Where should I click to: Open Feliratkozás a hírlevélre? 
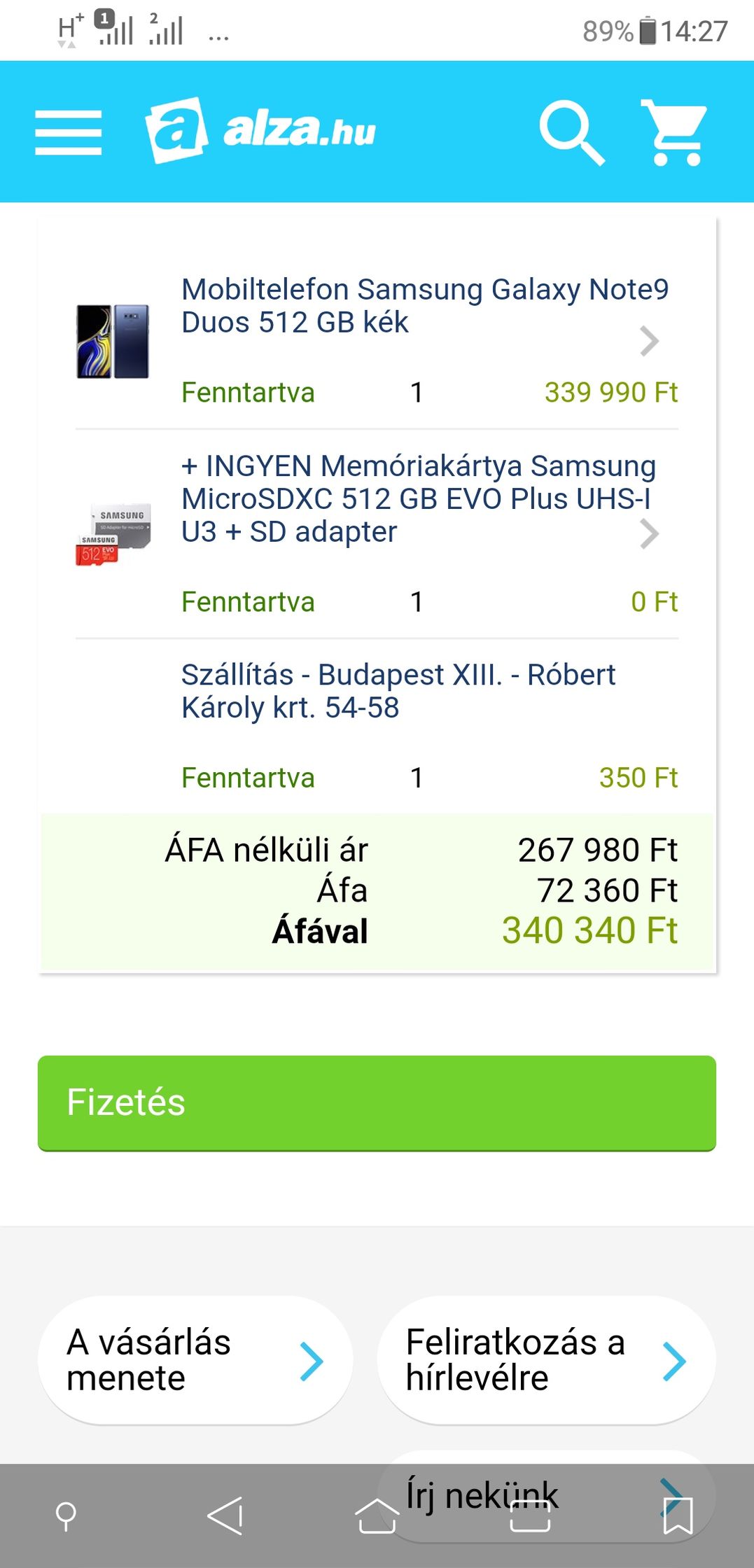(x=515, y=1360)
